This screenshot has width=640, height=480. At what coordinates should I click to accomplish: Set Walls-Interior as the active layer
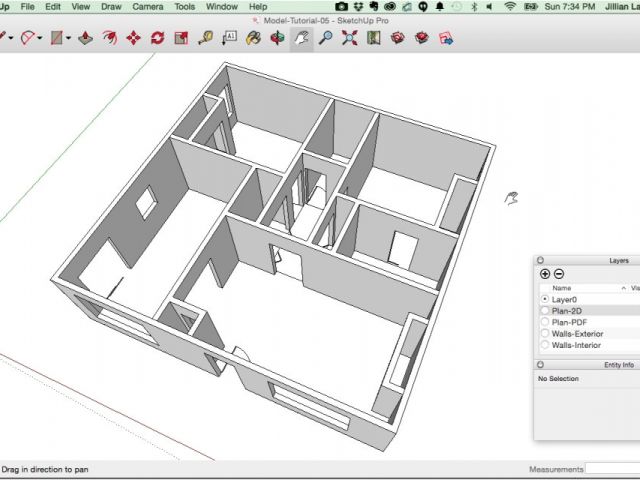click(x=544, y=345)
